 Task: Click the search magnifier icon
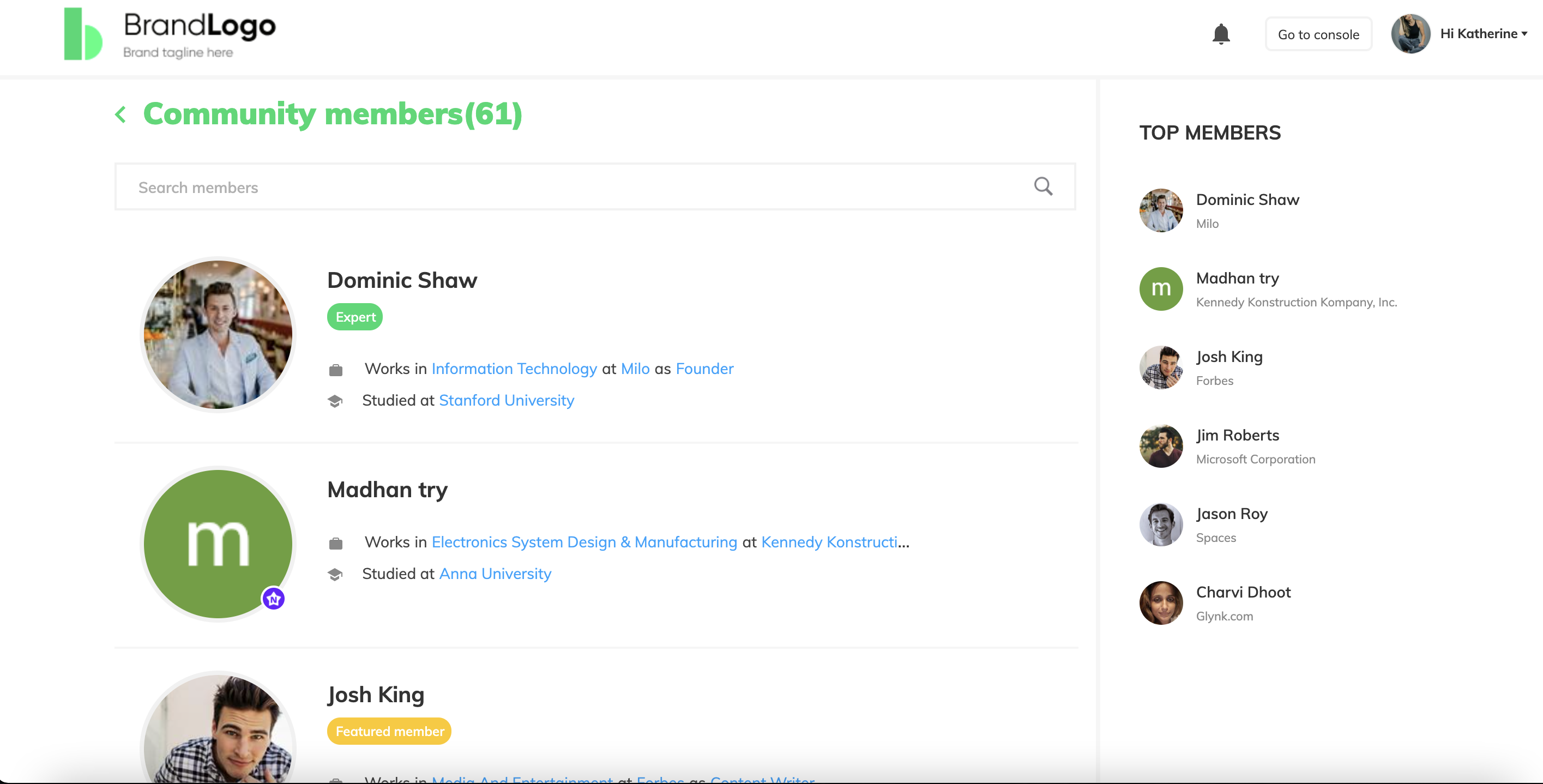tap(1043, 186)
